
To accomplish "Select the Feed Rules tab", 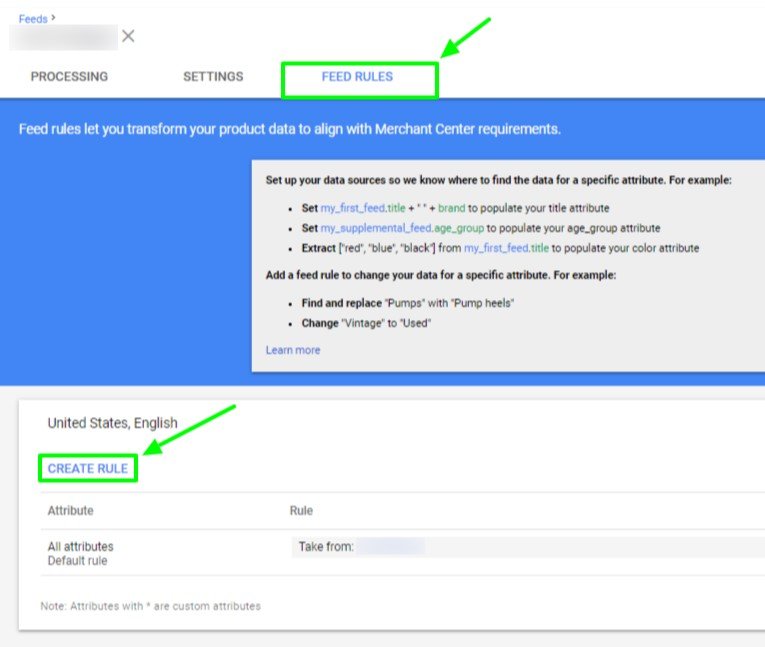I will click(x=357, y=77).
